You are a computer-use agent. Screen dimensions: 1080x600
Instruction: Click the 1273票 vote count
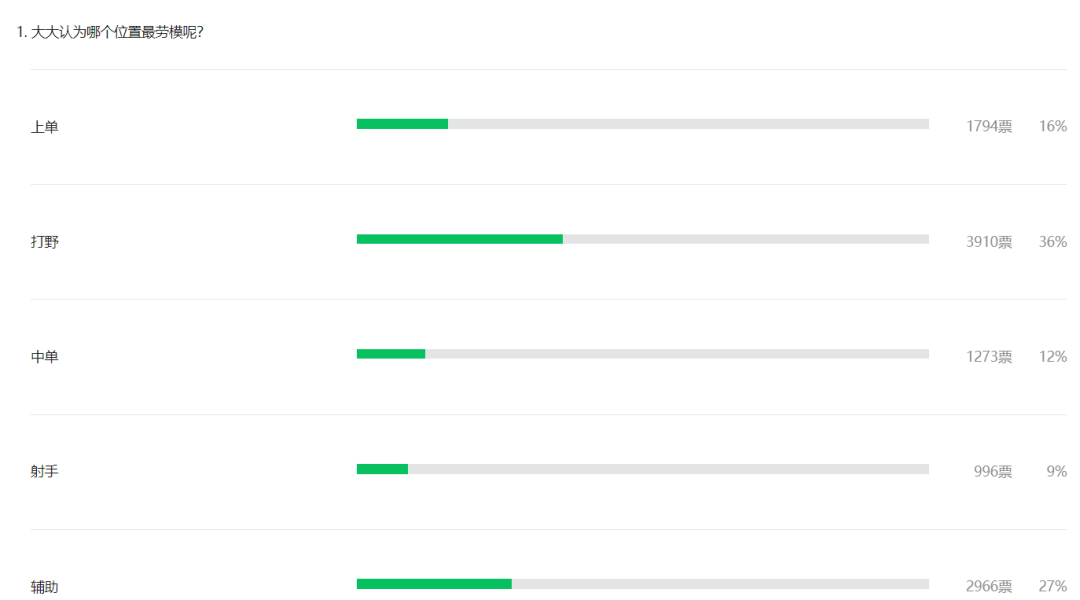pos(989,357)
